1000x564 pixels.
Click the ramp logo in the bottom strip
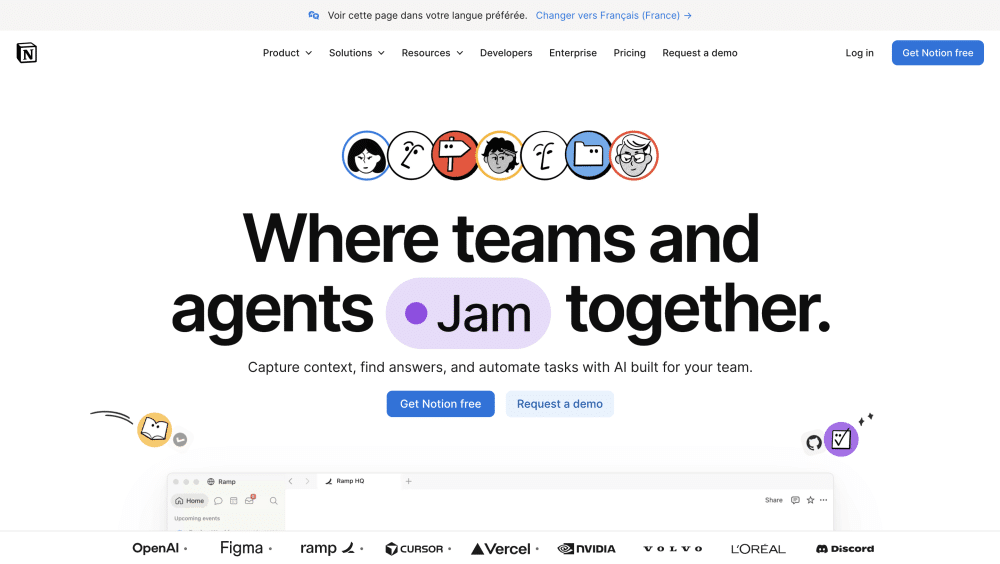pyautogui.click(x=327, y=548)
